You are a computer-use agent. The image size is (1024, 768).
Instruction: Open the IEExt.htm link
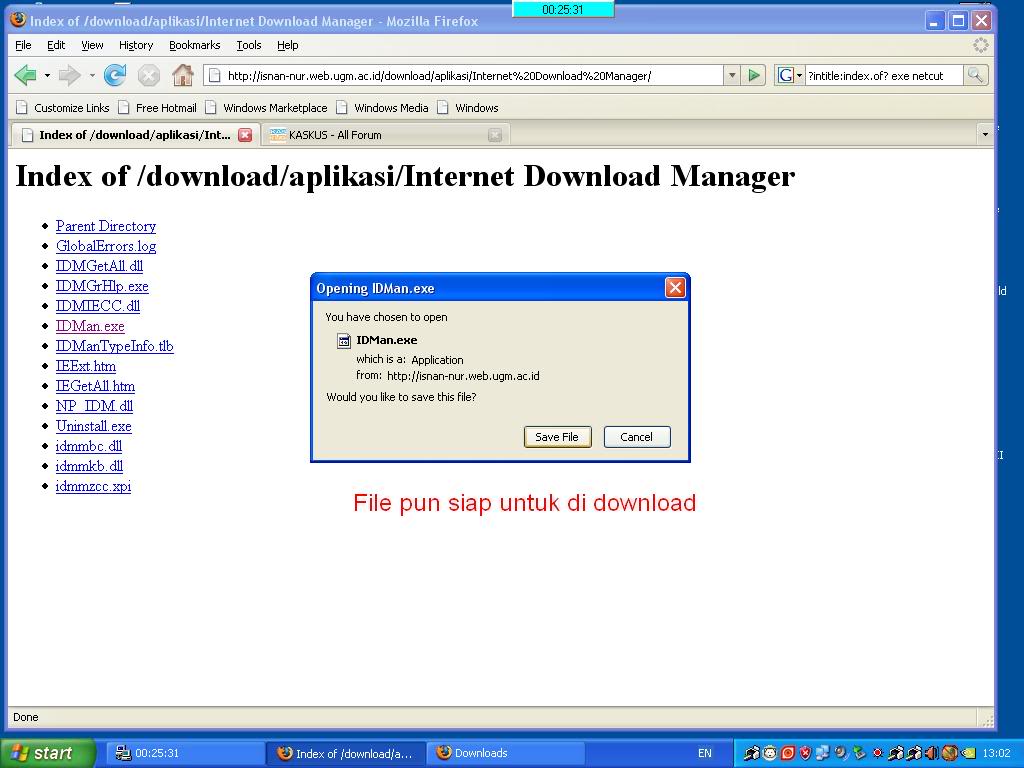(86, 366)
